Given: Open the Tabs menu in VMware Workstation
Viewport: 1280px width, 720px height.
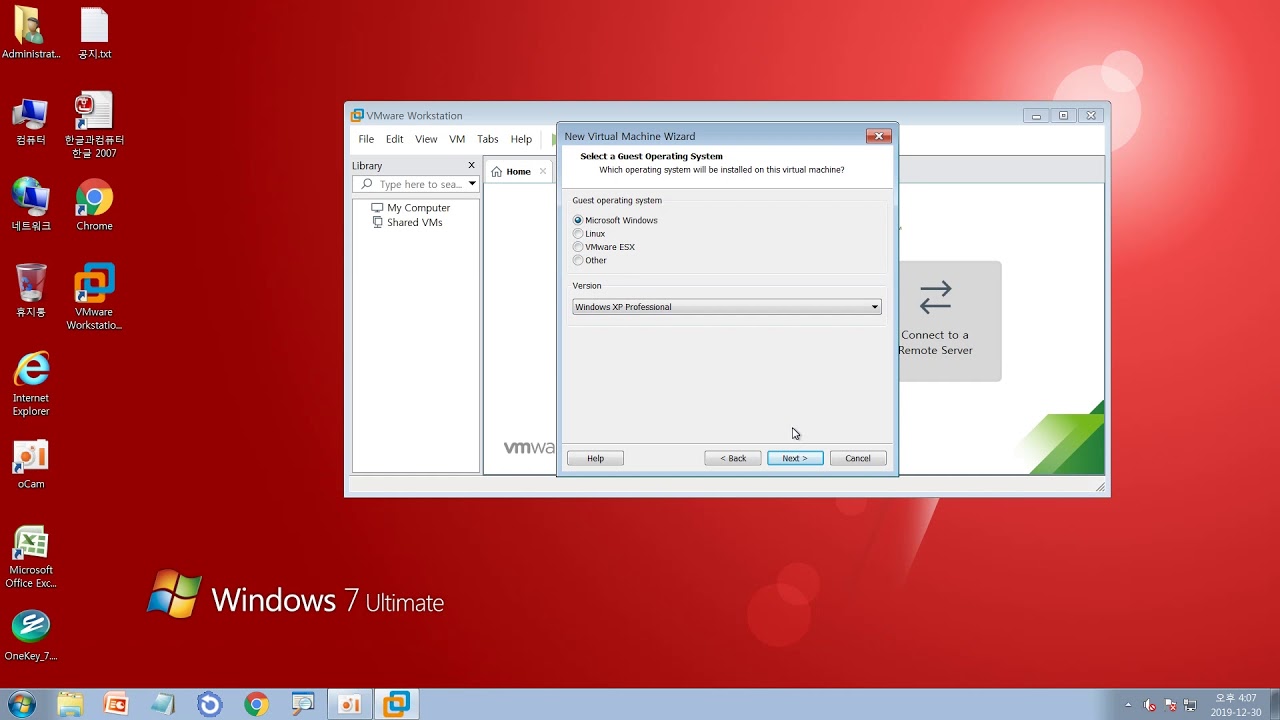Looking at the screenshot, I should [488, 139].
